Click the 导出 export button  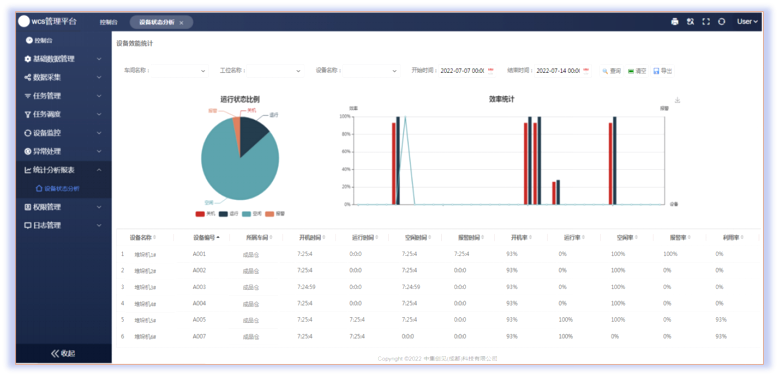663,71
